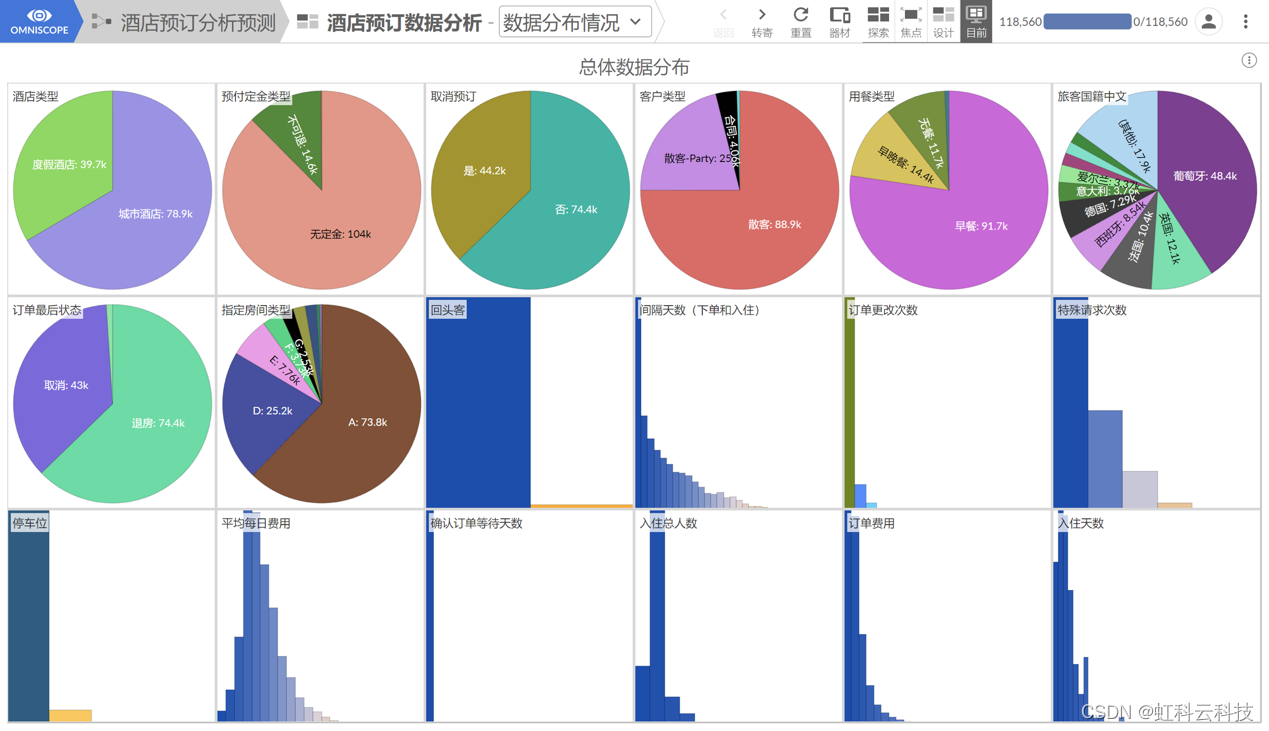Image resolution: width=1269 pixels, height=731 pixels.
Task: Click the yellow 停车位 bar
Action: pyautogui.click(x=70, y=715)
